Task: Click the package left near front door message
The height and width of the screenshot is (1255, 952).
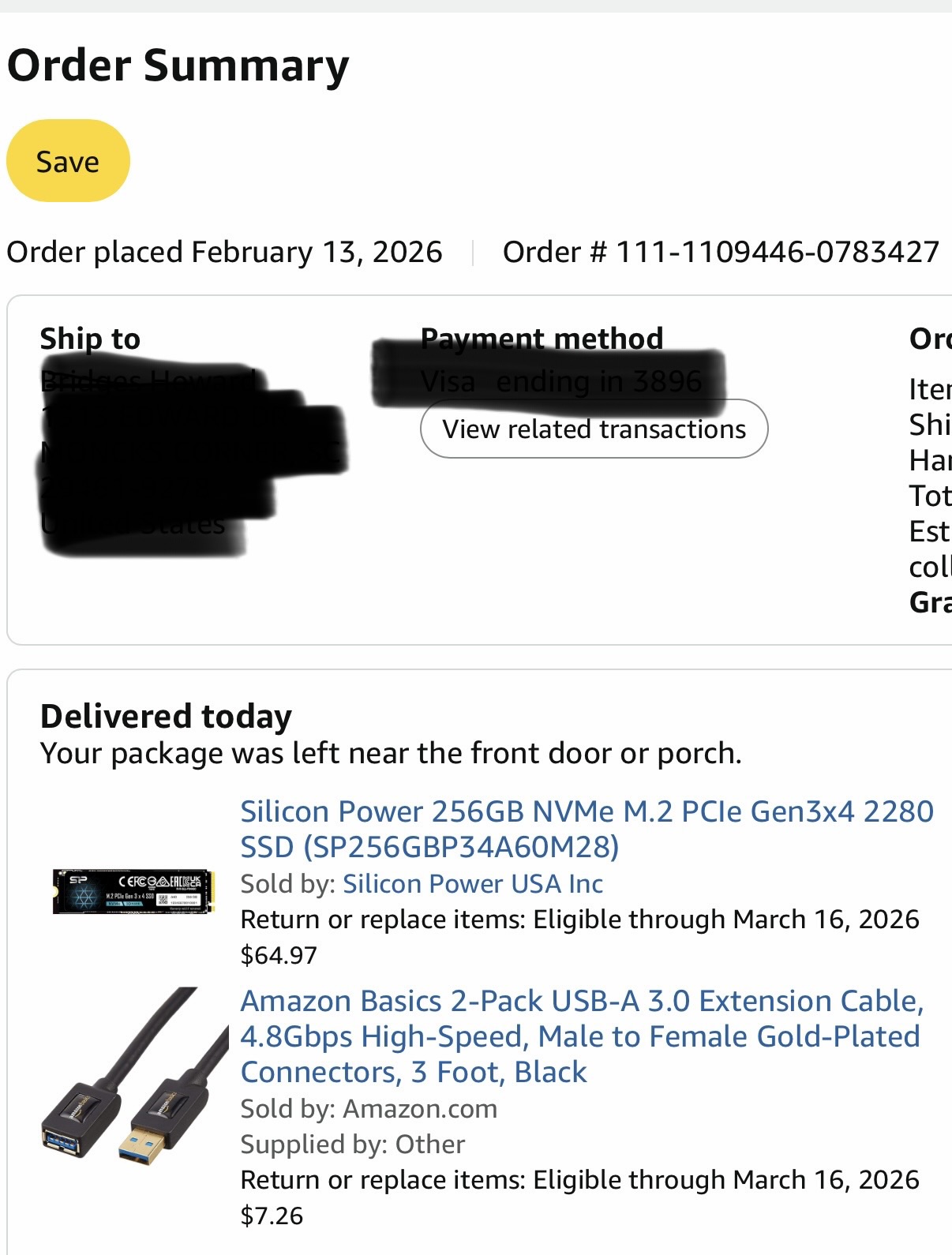Action: pos(391,754)
